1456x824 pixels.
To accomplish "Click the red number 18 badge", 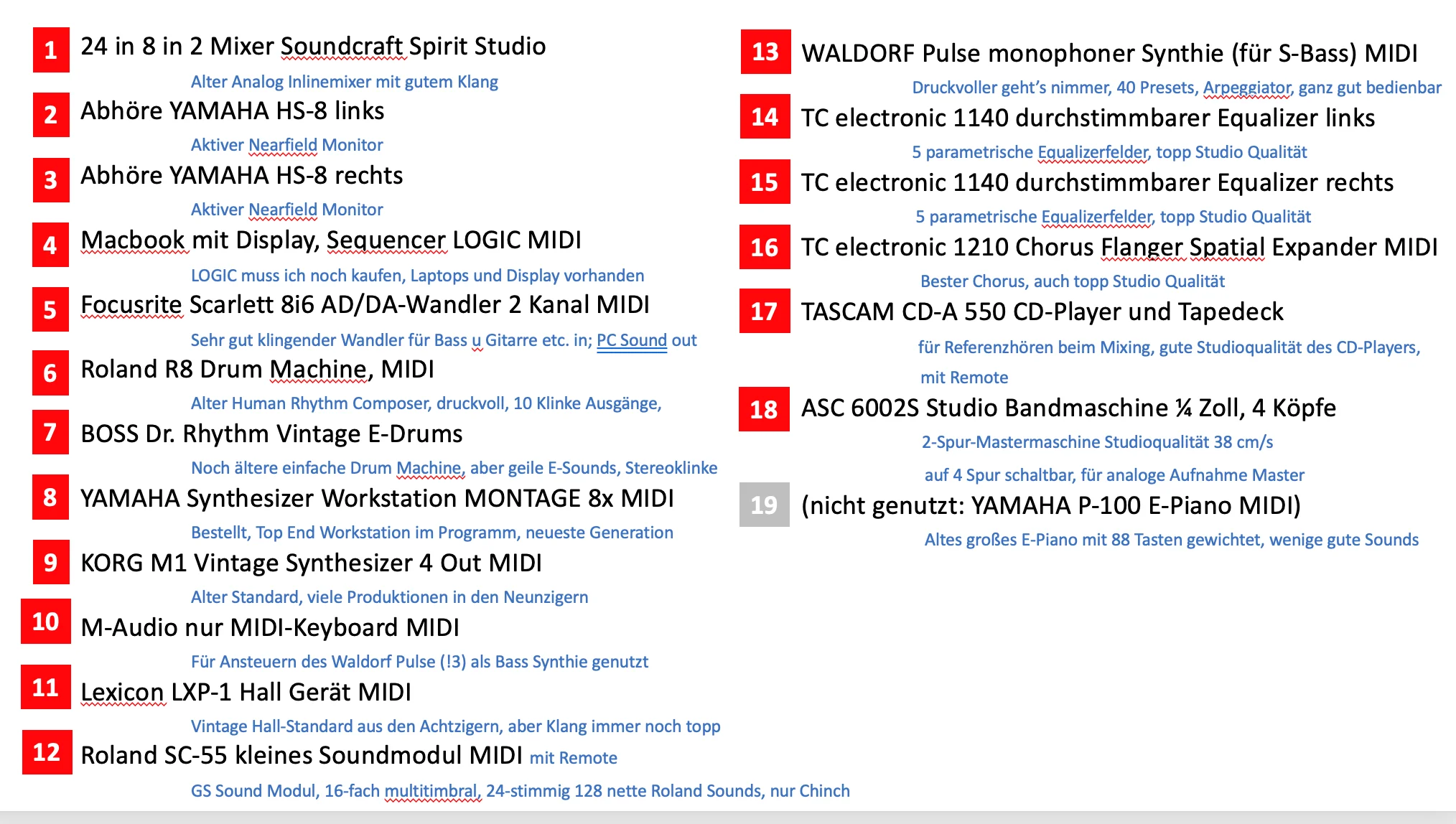I will tap(764, 409).
